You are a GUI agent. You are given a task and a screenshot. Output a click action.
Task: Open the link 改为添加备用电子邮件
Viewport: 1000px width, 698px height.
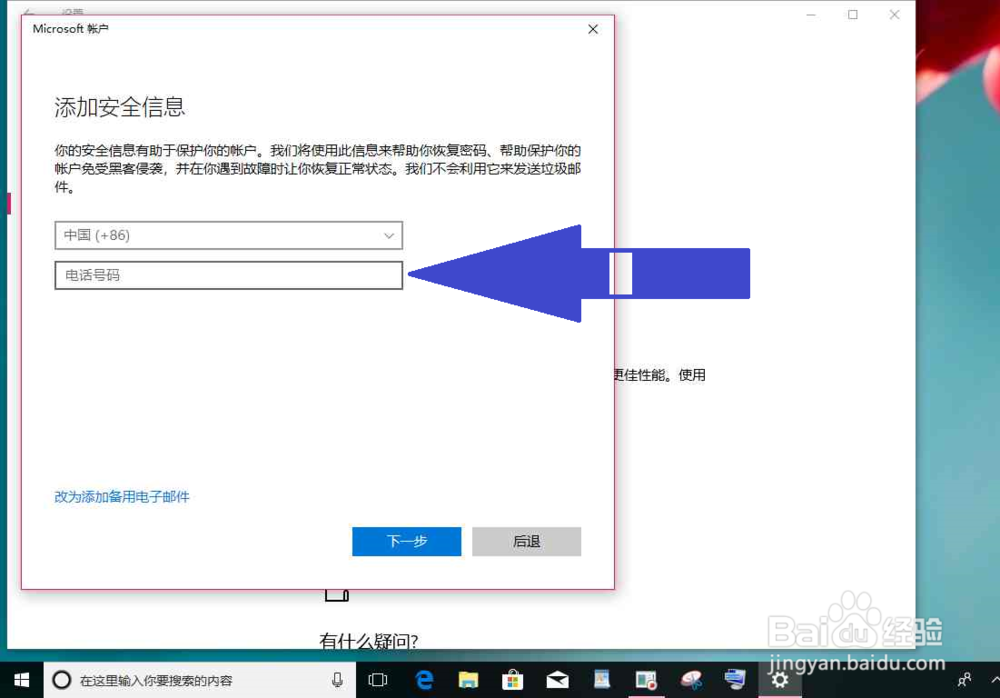[122, 496]
